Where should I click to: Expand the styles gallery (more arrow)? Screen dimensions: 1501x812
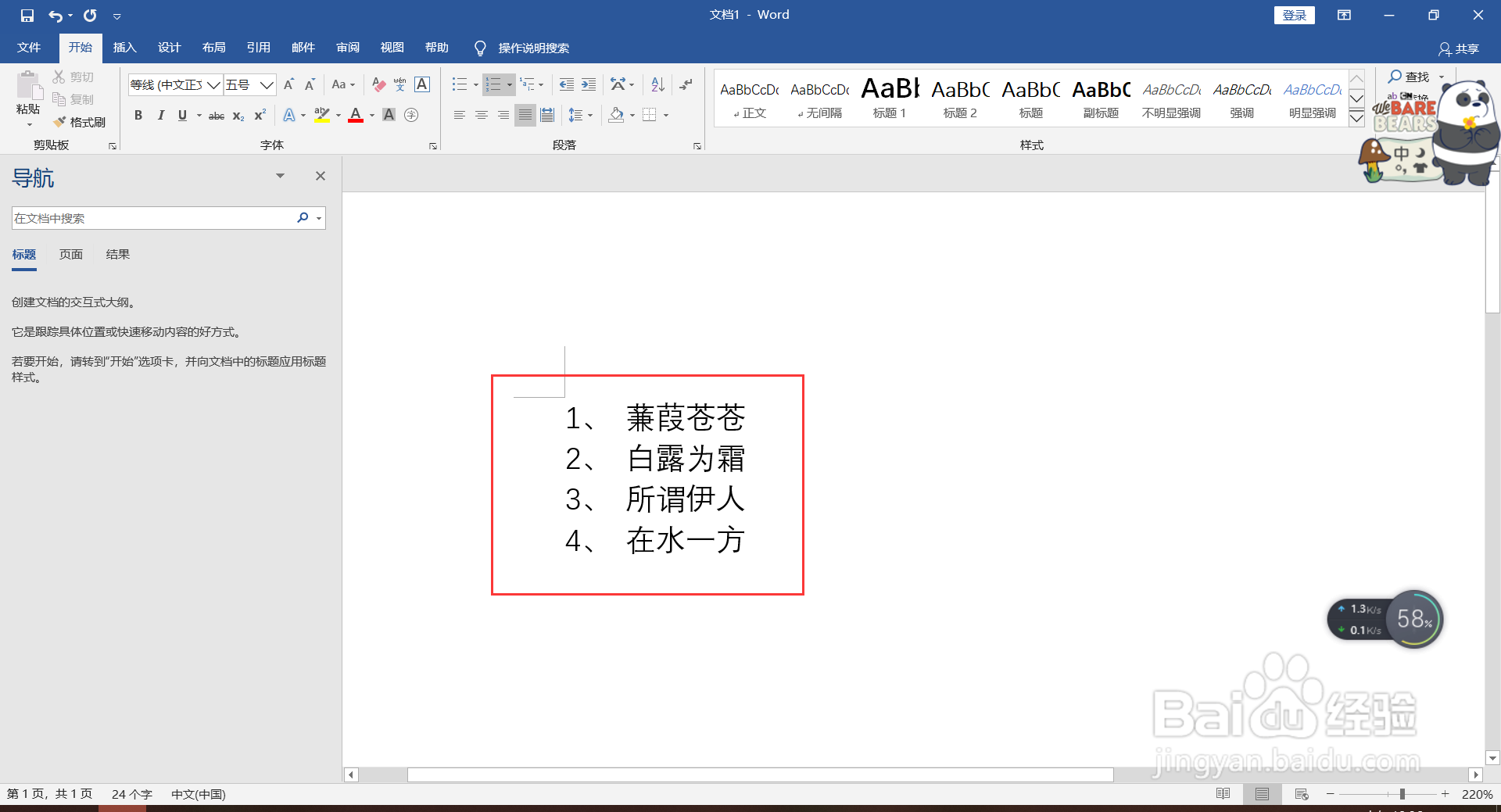pyautogui.click(x=1357, y=118)
